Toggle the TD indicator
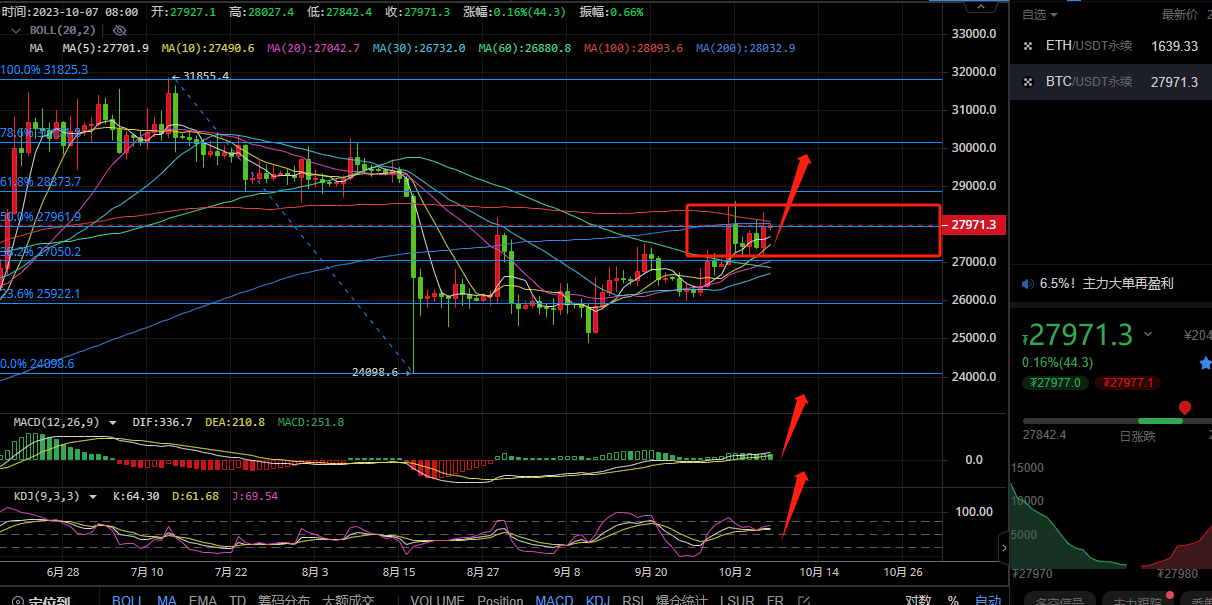This screenshot has width=1212, height=605. [x=237, y=601]
